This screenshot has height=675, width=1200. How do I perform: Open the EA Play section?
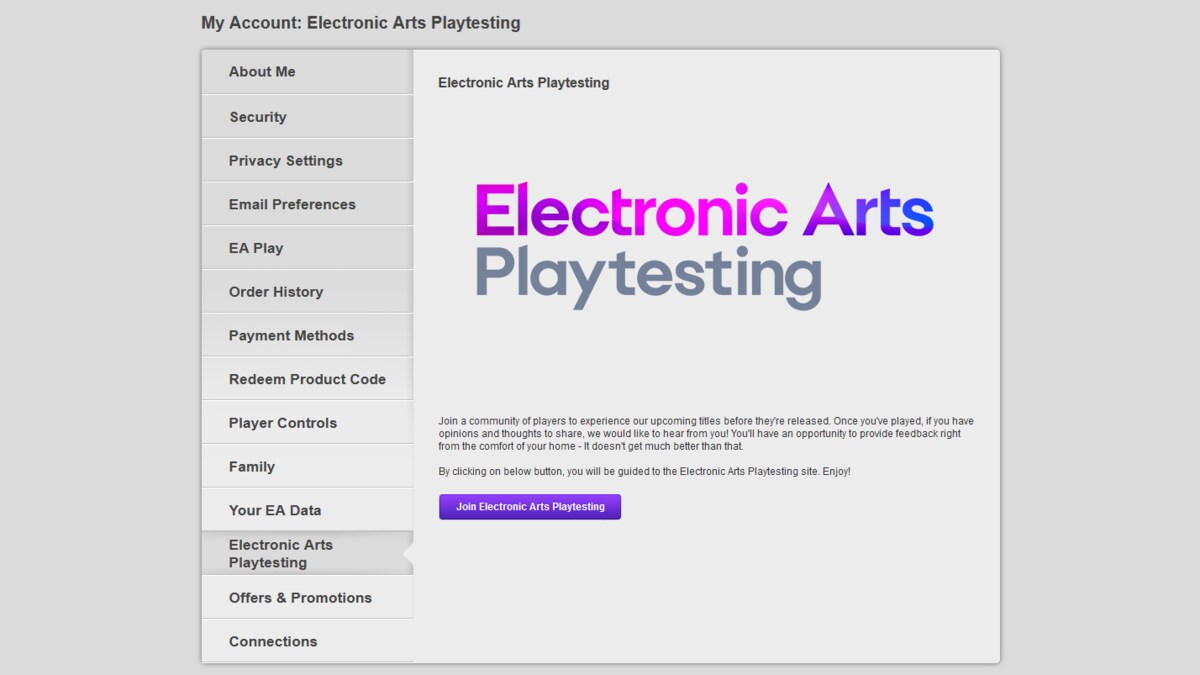pyautogui.click(x=307, y=248)
